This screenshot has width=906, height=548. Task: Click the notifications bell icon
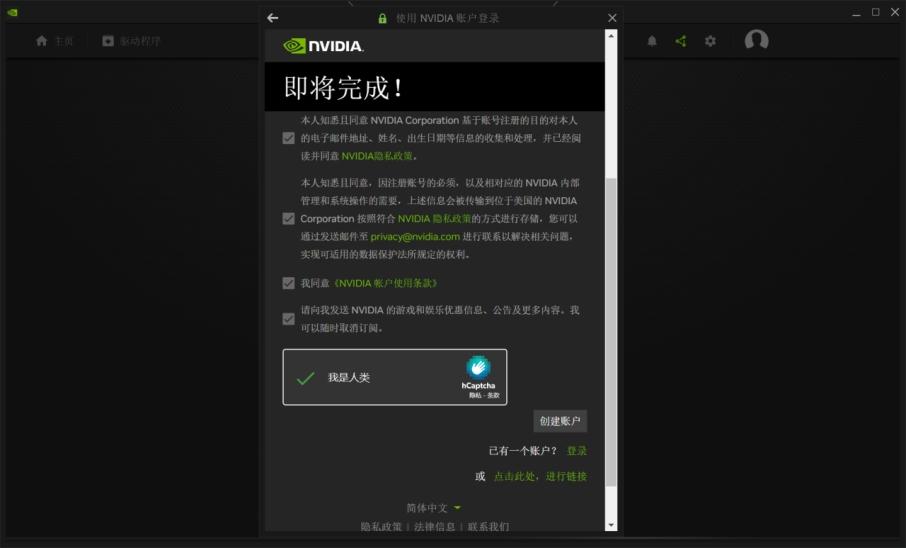652,41
